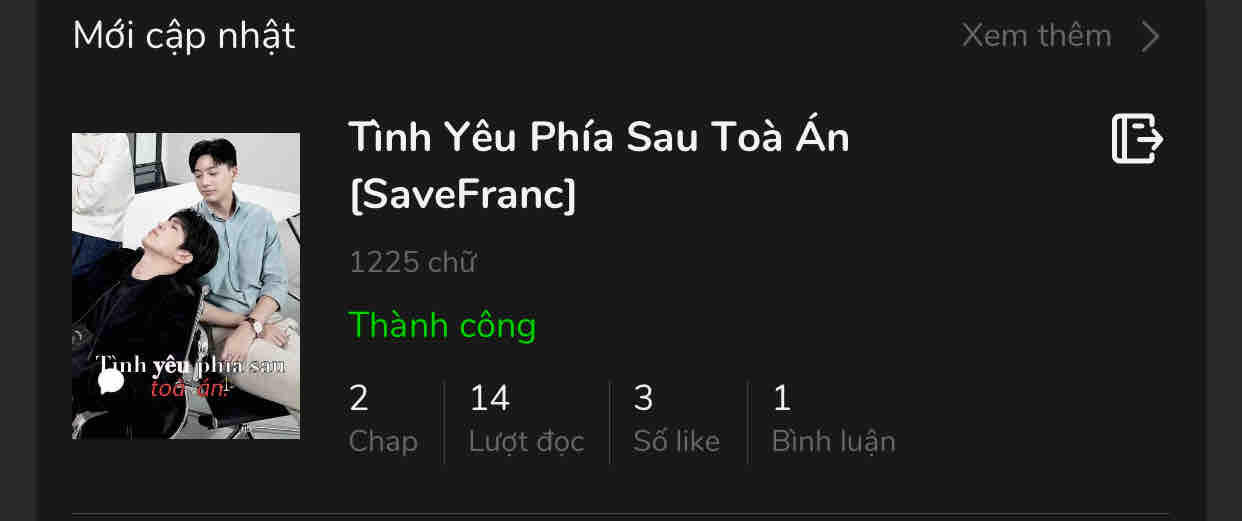Click the number 14 read count

click(x=490, y=399)
